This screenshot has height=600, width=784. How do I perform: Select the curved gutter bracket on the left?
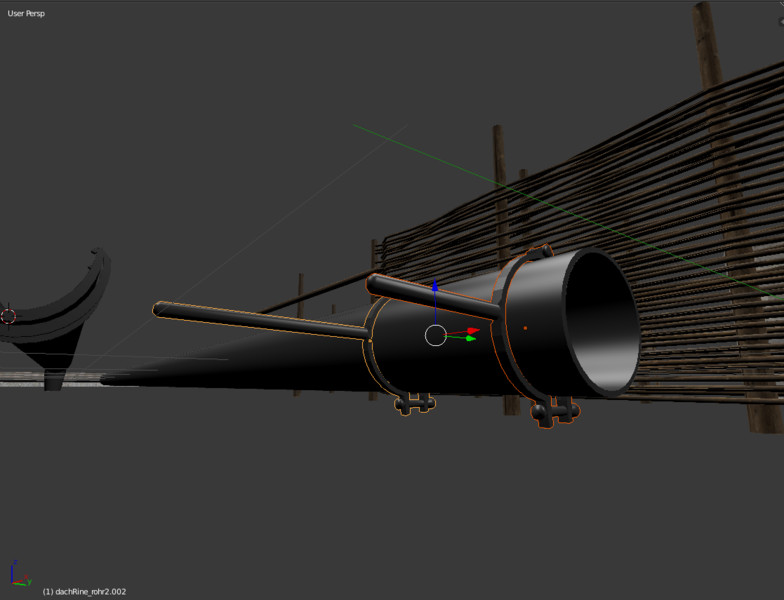click(x=70, y=310)
